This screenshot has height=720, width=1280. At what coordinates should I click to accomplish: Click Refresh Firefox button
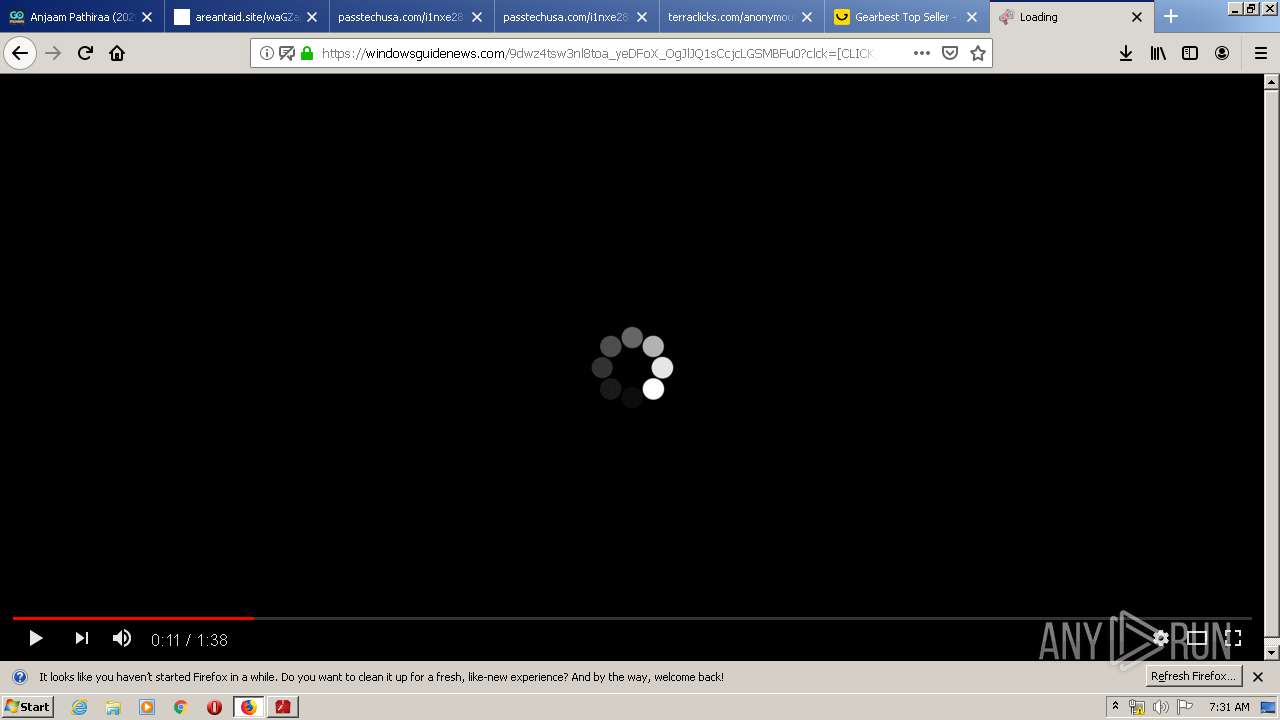click(x=1193, y=676)
